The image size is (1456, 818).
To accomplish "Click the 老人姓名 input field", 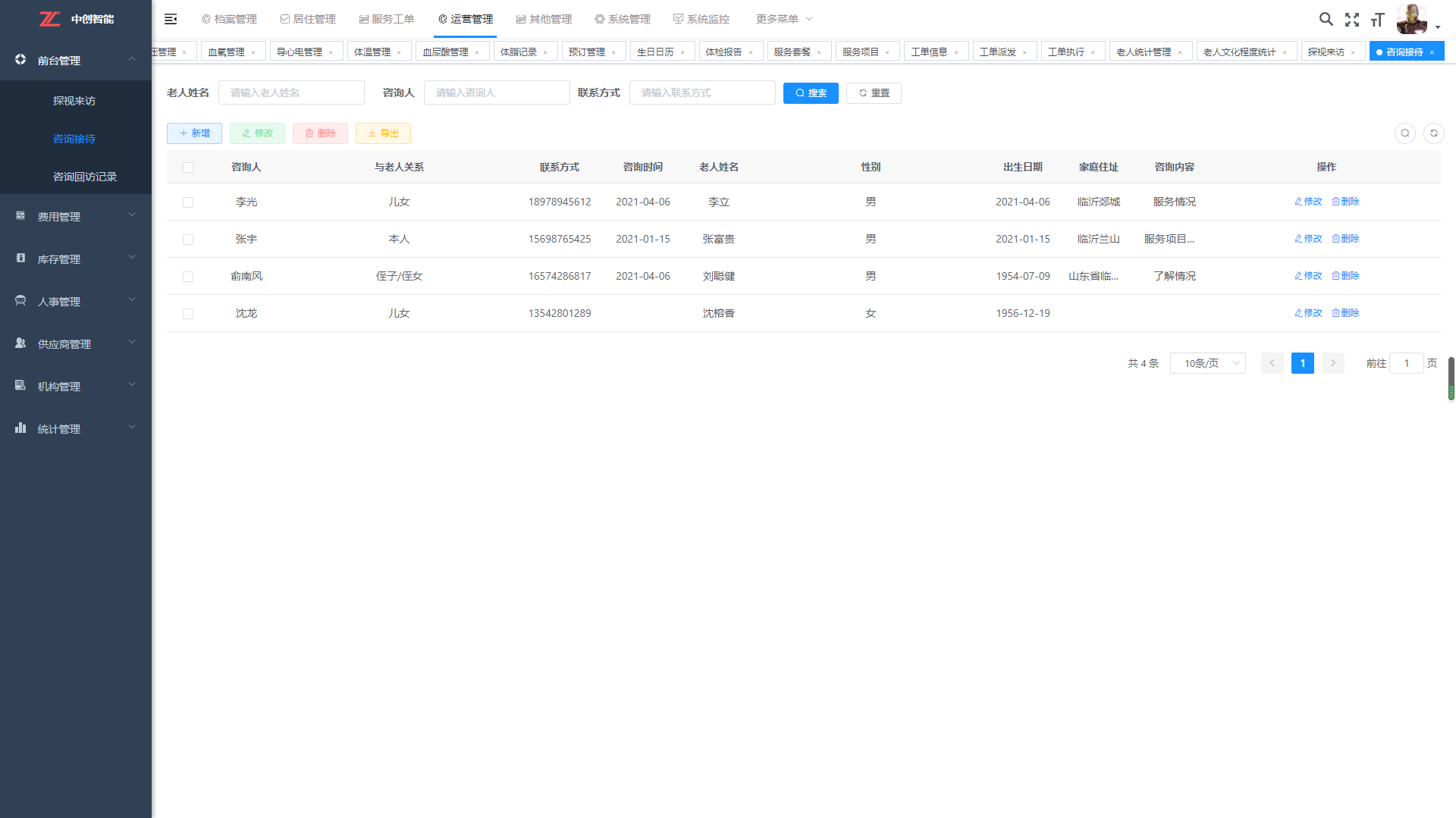I will pyautogui.click(x=291, y=92).
